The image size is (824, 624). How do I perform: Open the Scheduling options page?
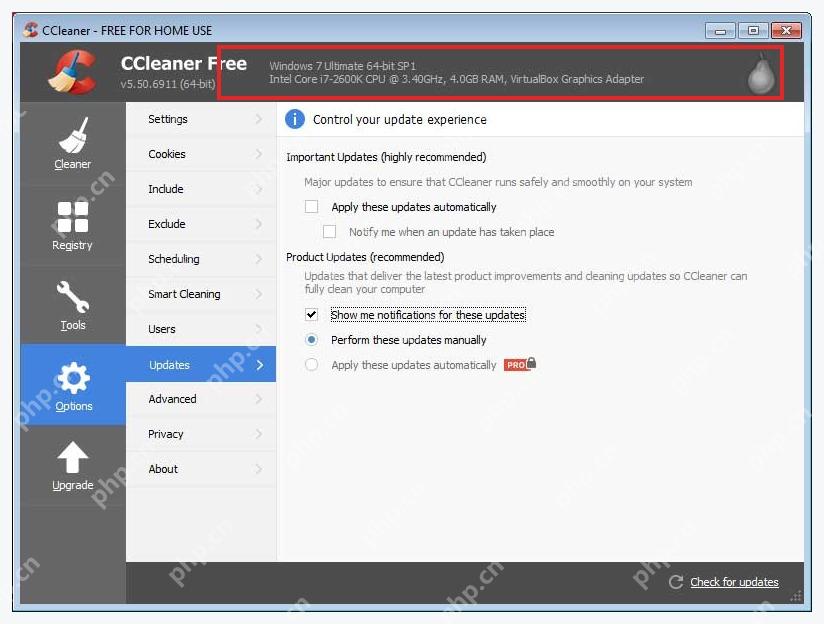[201, 259]
